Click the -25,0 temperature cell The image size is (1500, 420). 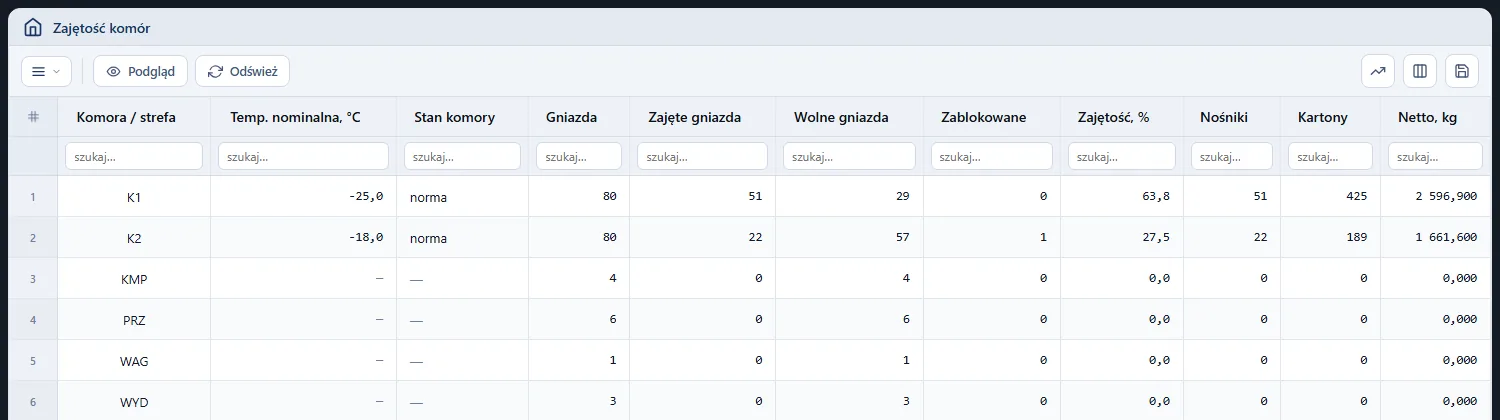303,197
